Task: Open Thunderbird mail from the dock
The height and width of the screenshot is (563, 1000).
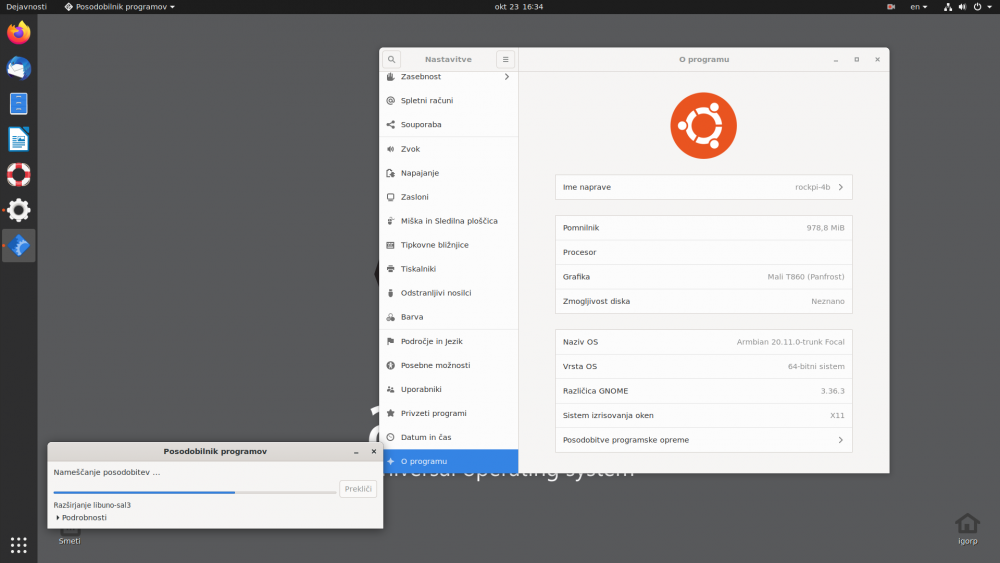Action: [x=19, y=68]
